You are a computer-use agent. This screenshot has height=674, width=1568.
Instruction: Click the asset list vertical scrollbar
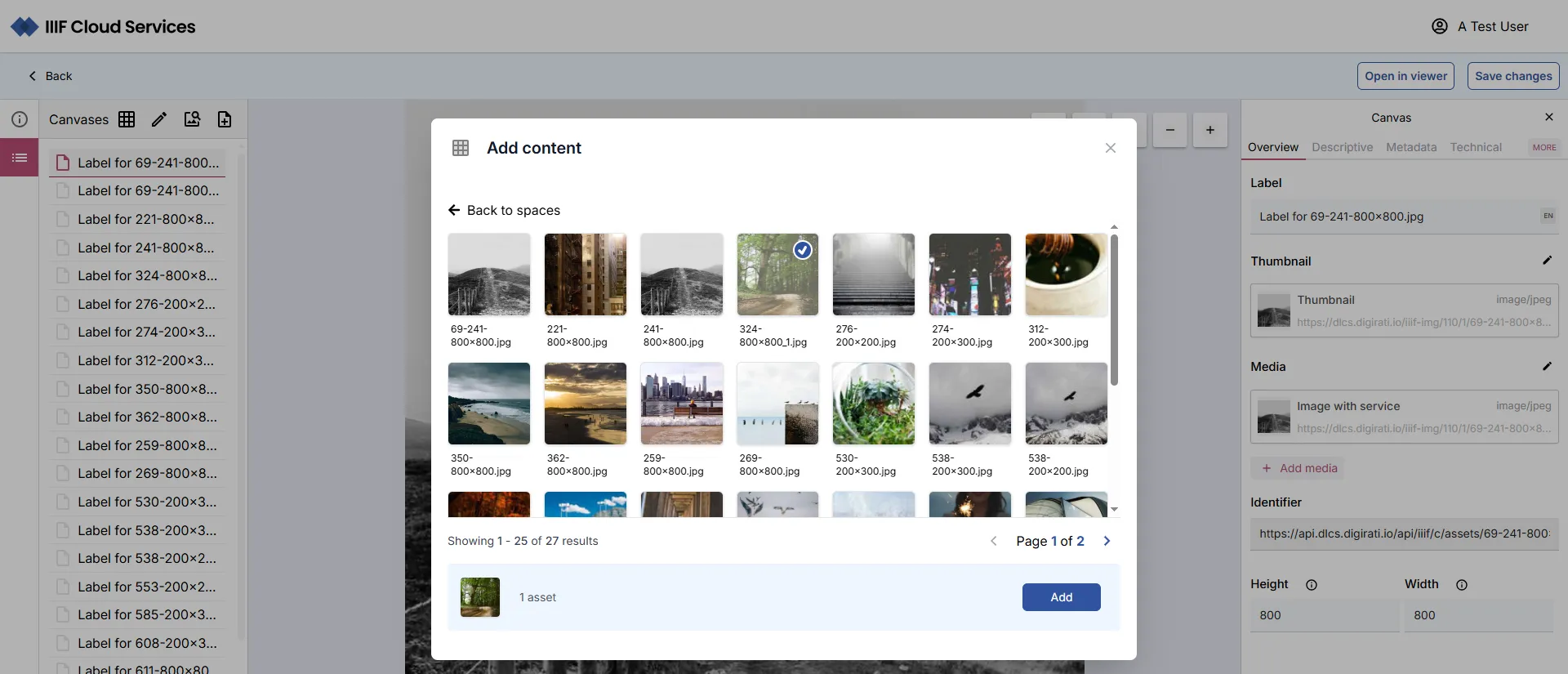click(x=1114, y=310)
